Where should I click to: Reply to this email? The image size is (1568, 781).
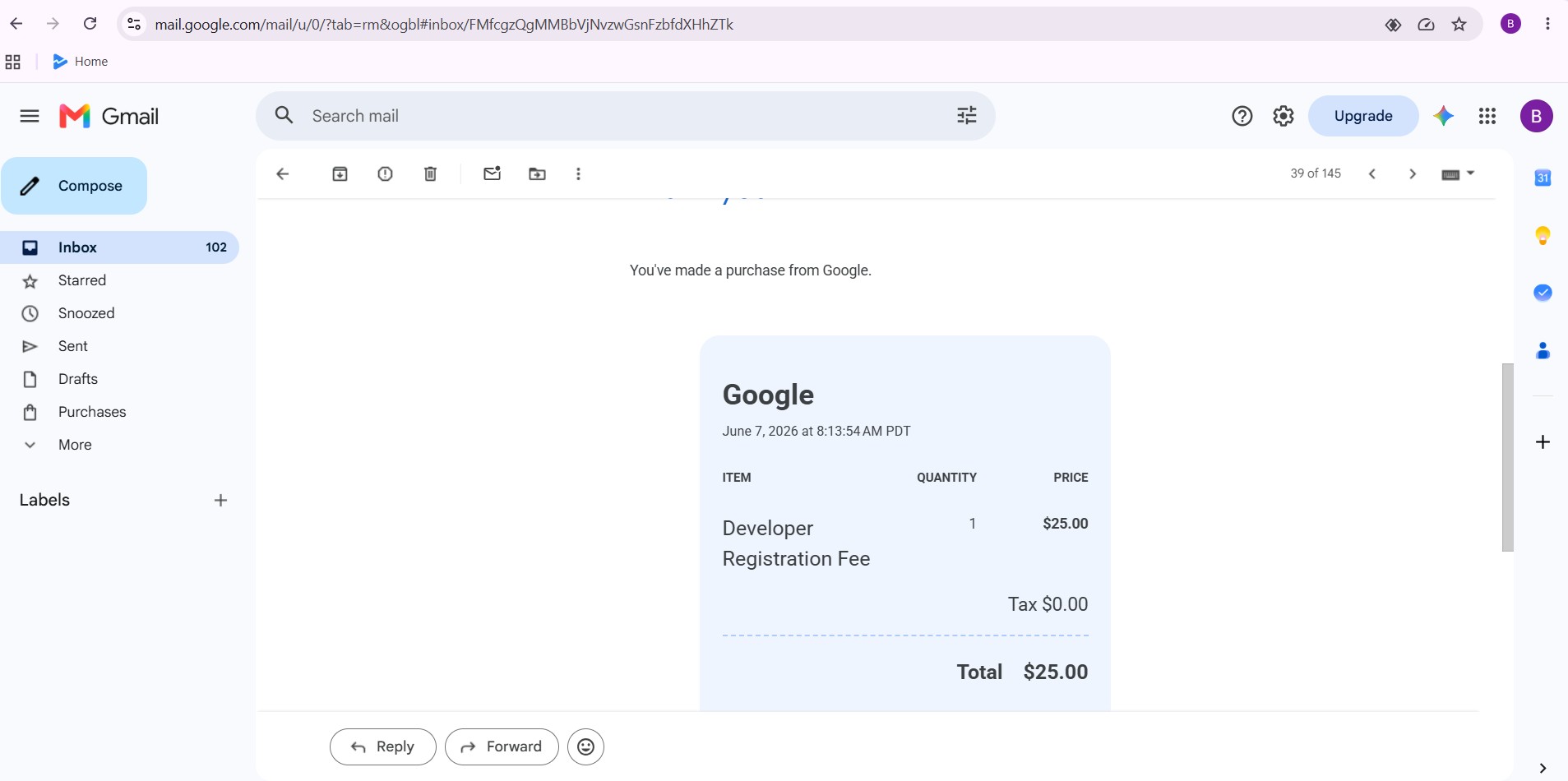click(x=383, y=746)
